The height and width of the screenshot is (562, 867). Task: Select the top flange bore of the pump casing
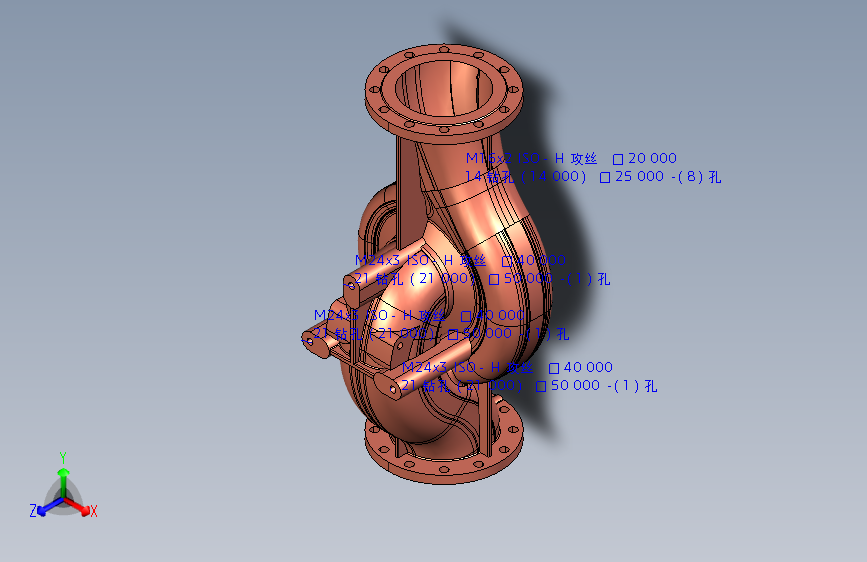[443, 89]
